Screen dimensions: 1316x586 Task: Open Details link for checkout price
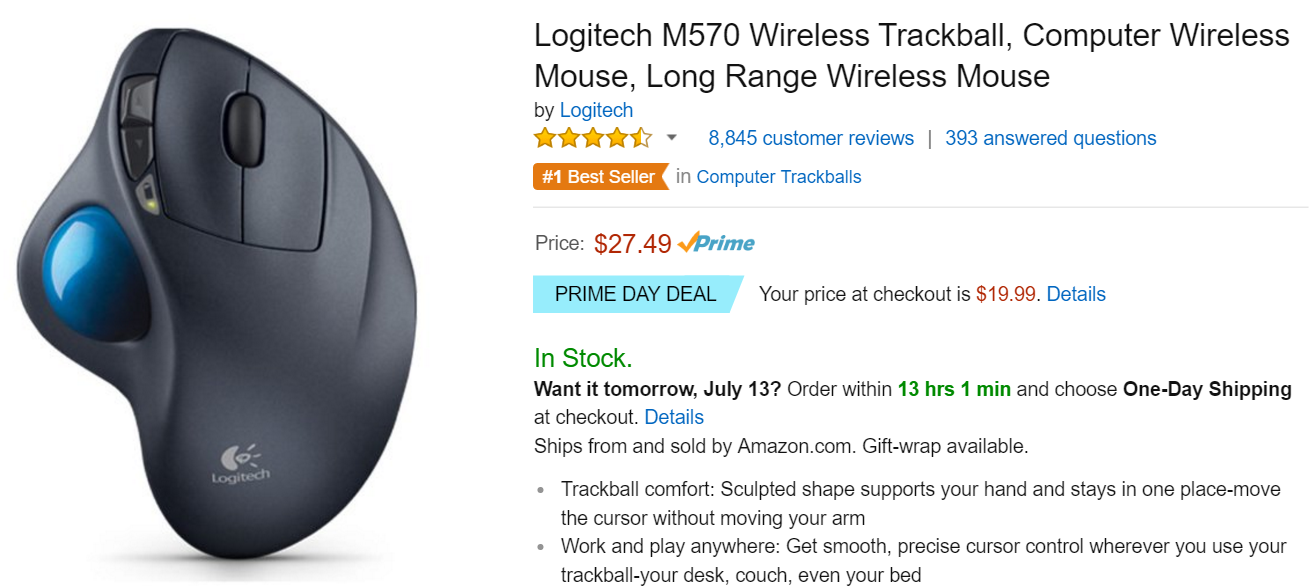click(x=1076, y=294)
